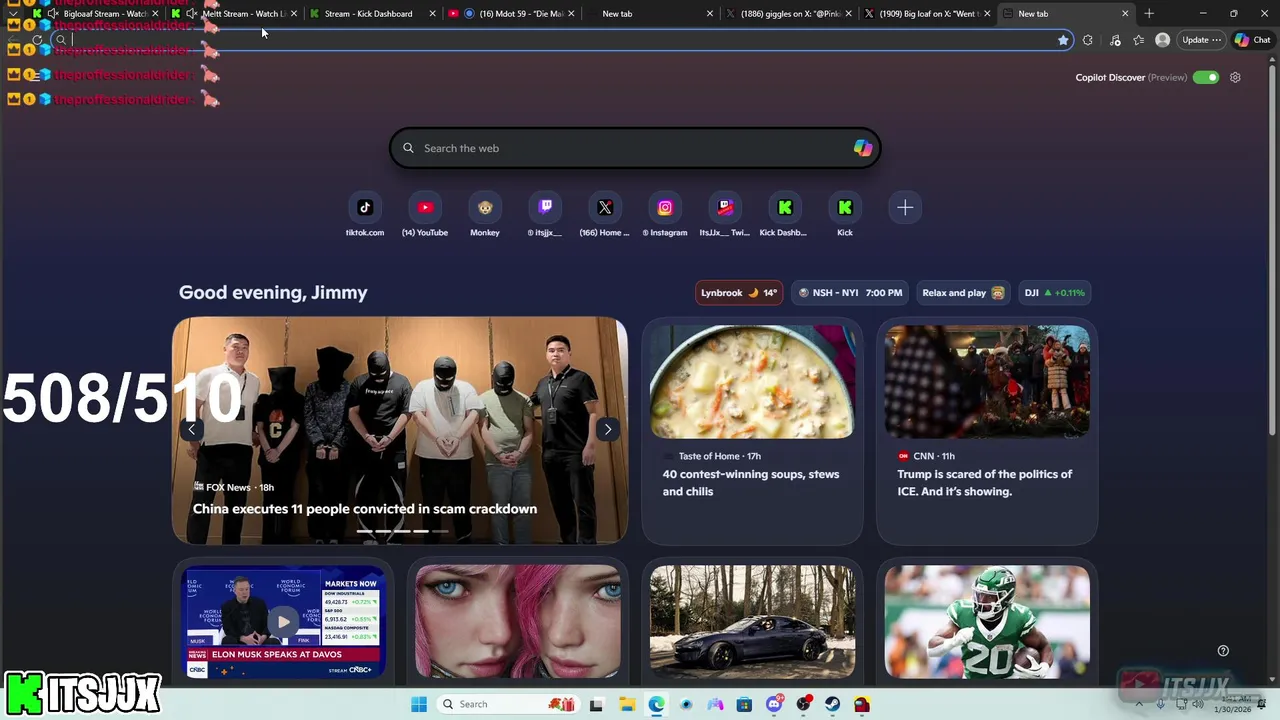Image resolution: width=1280 pixels, height=720 pixels.
Task: Open the China executes 11 people headline
Action: coord(365,509)
